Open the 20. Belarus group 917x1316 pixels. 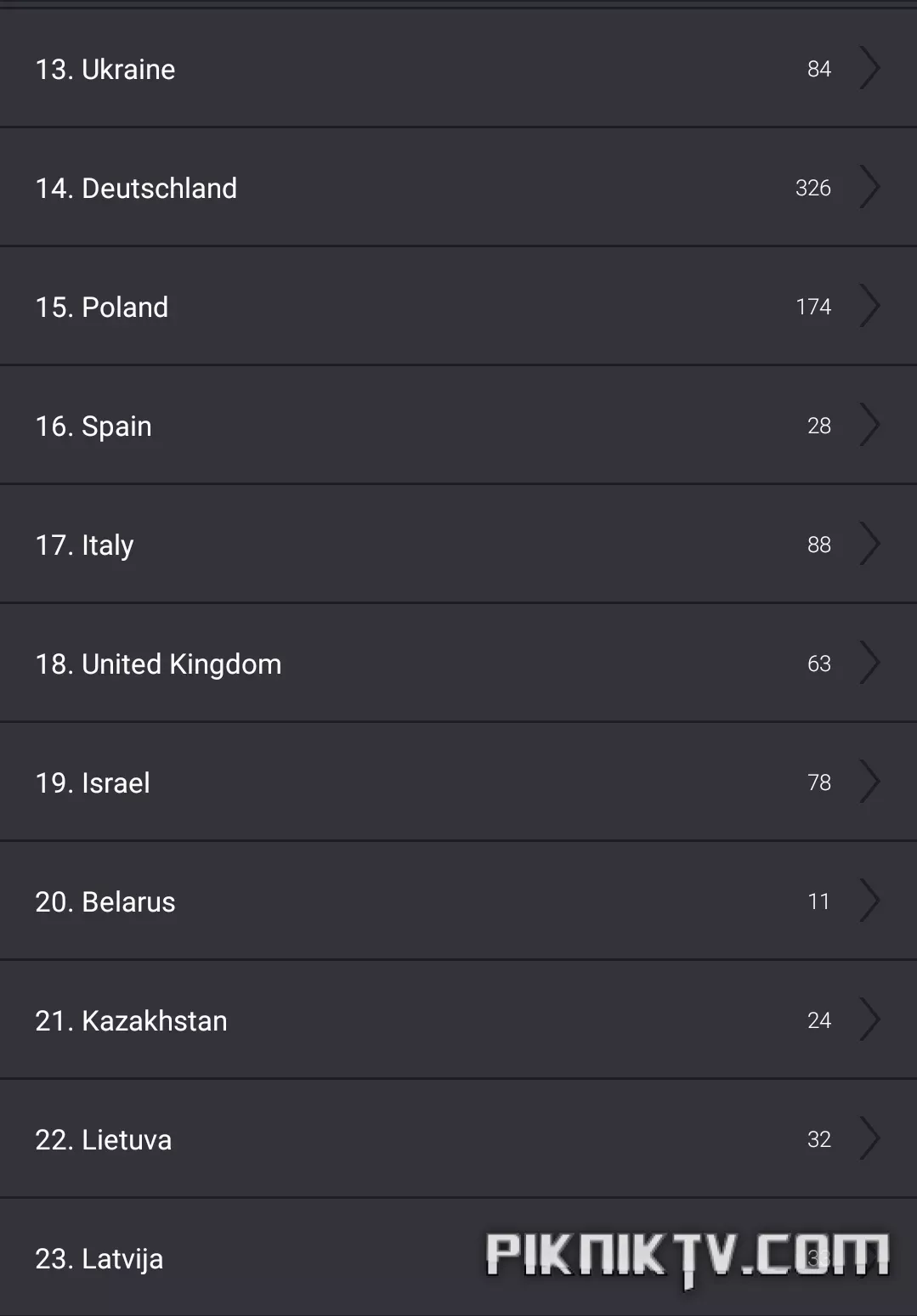(458, 901)
